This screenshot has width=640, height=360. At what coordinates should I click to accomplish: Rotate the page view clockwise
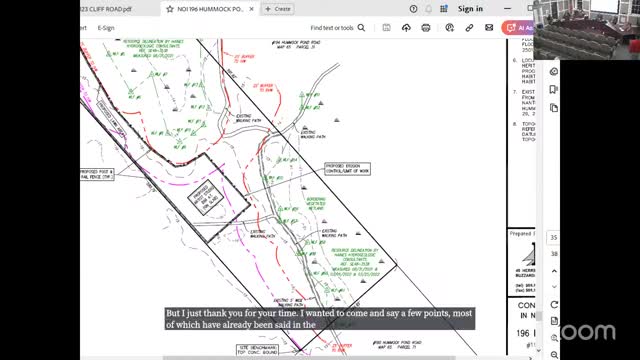tap(554, 304)
